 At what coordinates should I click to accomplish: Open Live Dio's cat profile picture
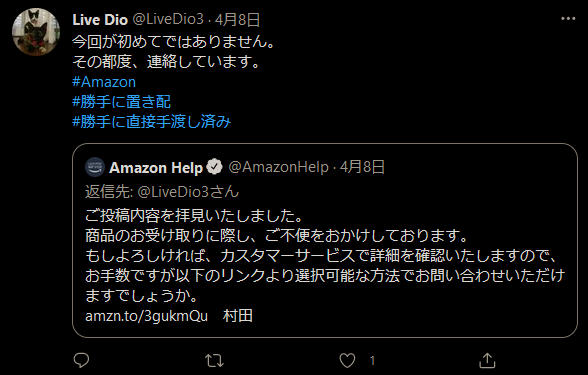36,32
